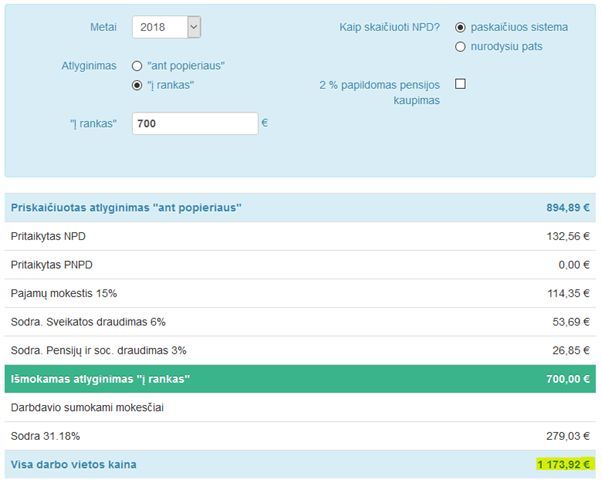602x483 pixels.
Task: Select the Pritaikytas NPD row label
Action: point(47,236)
